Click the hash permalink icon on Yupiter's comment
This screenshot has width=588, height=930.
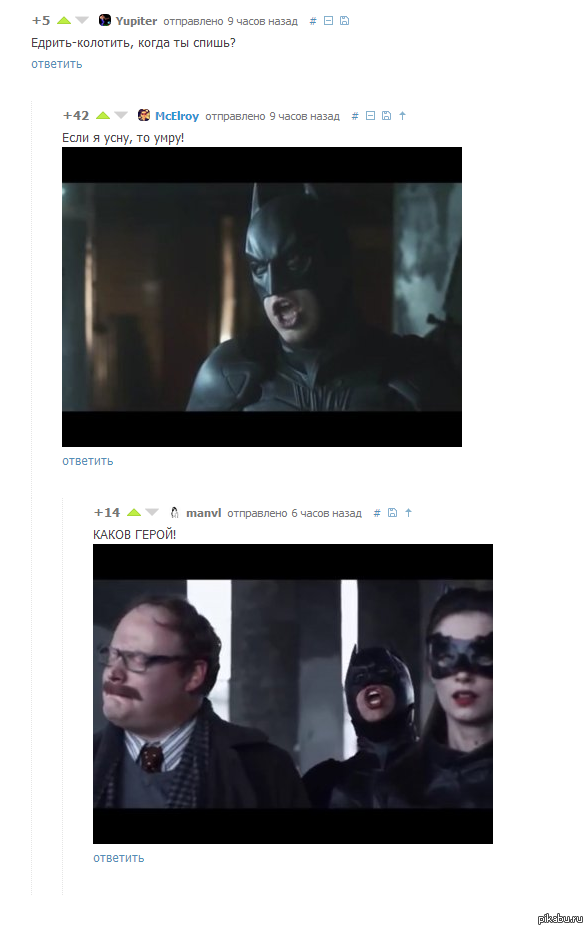click(x=313, y=21)
